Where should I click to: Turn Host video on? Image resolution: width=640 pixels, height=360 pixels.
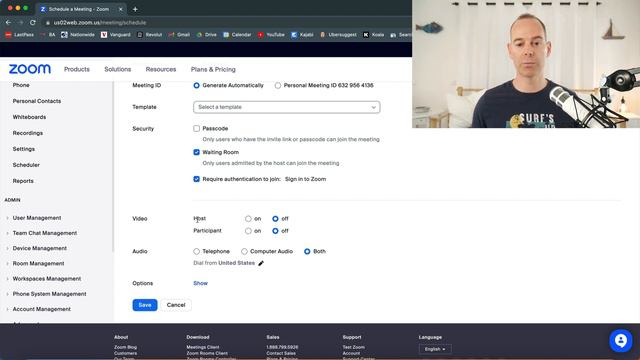[x=248, y=219]
